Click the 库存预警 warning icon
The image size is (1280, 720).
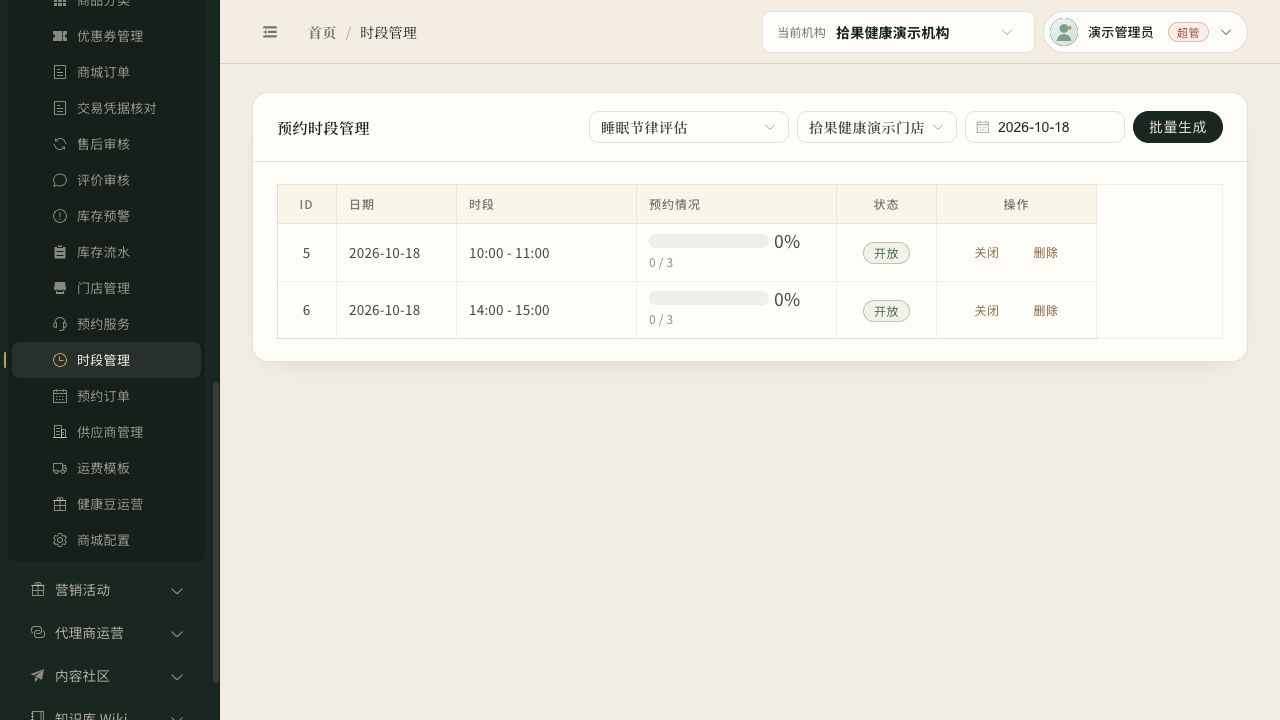coord(60,216)
